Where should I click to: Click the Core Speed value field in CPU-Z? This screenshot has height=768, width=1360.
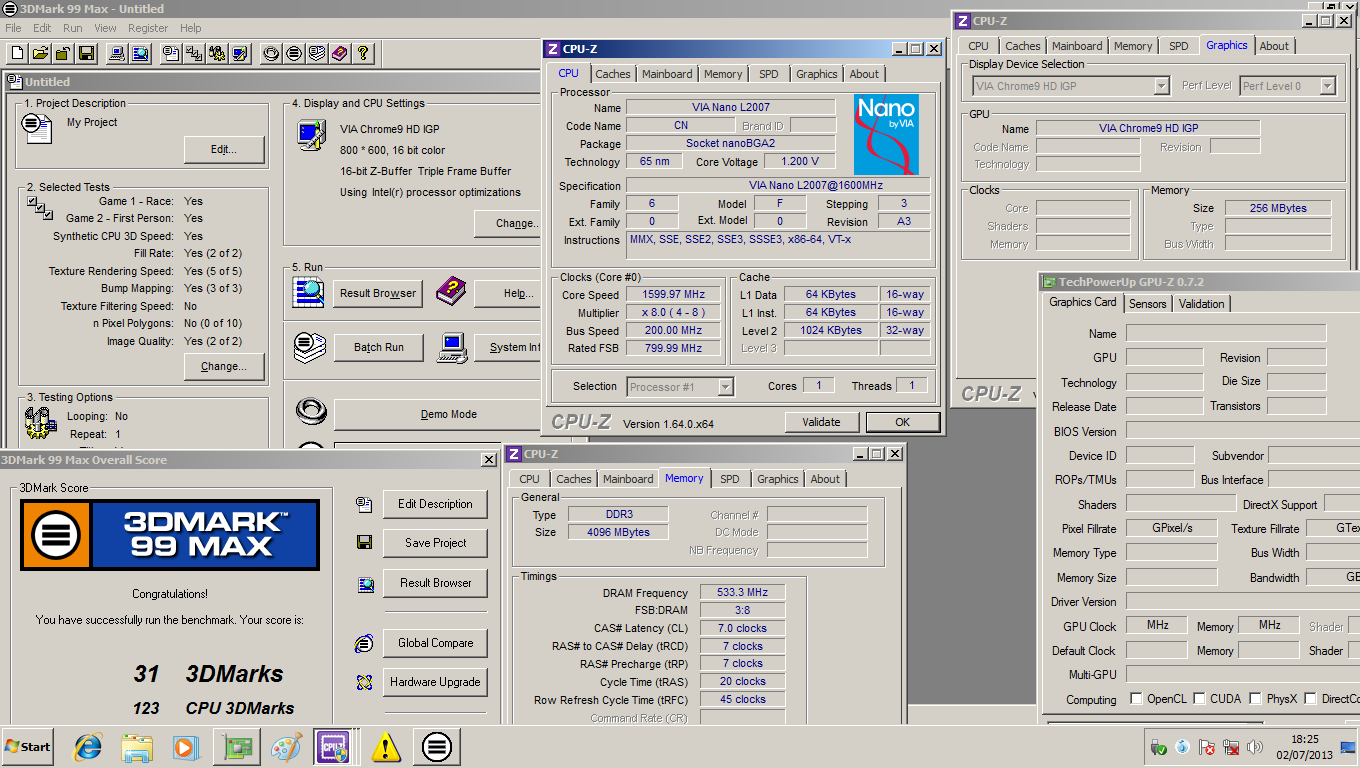[x=674, y=294]
